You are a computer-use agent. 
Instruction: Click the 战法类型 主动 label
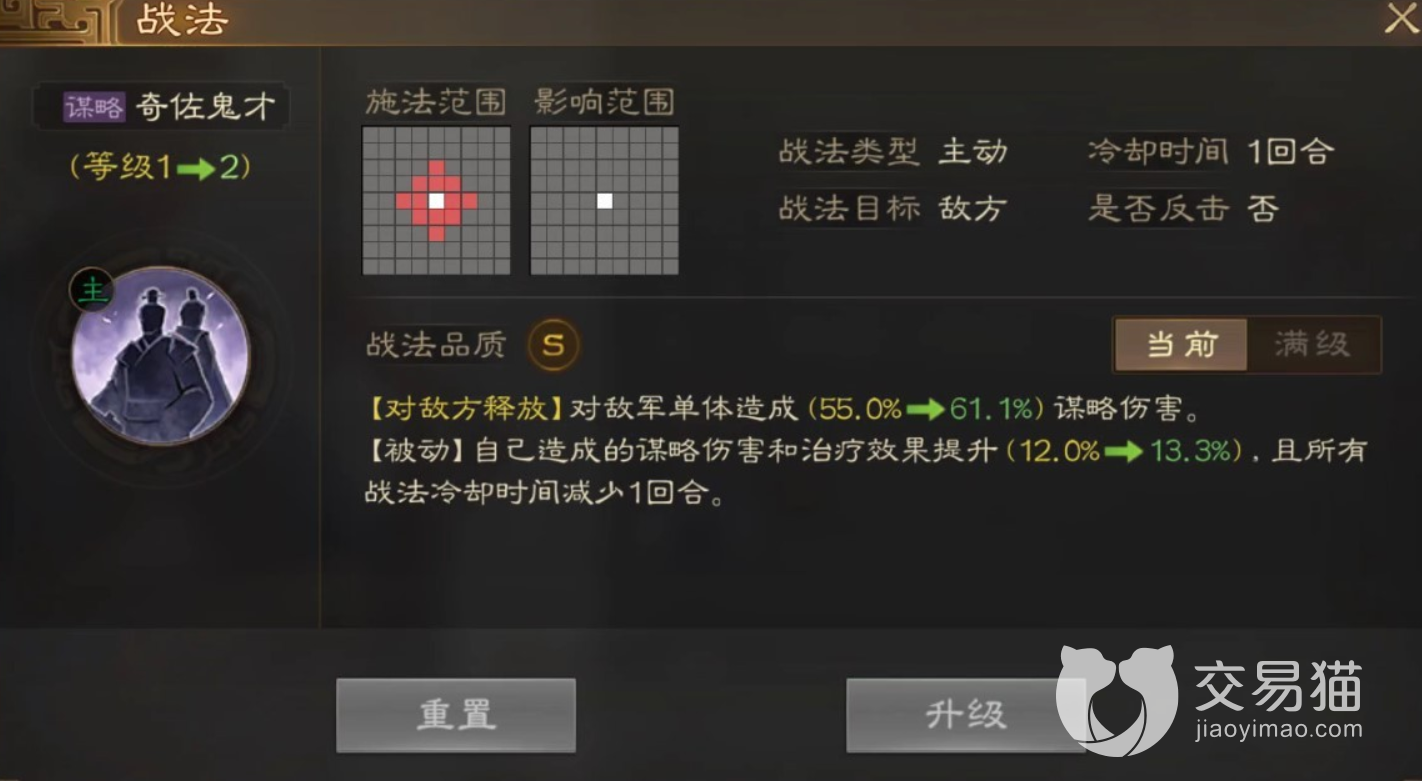tap(893, 152)
